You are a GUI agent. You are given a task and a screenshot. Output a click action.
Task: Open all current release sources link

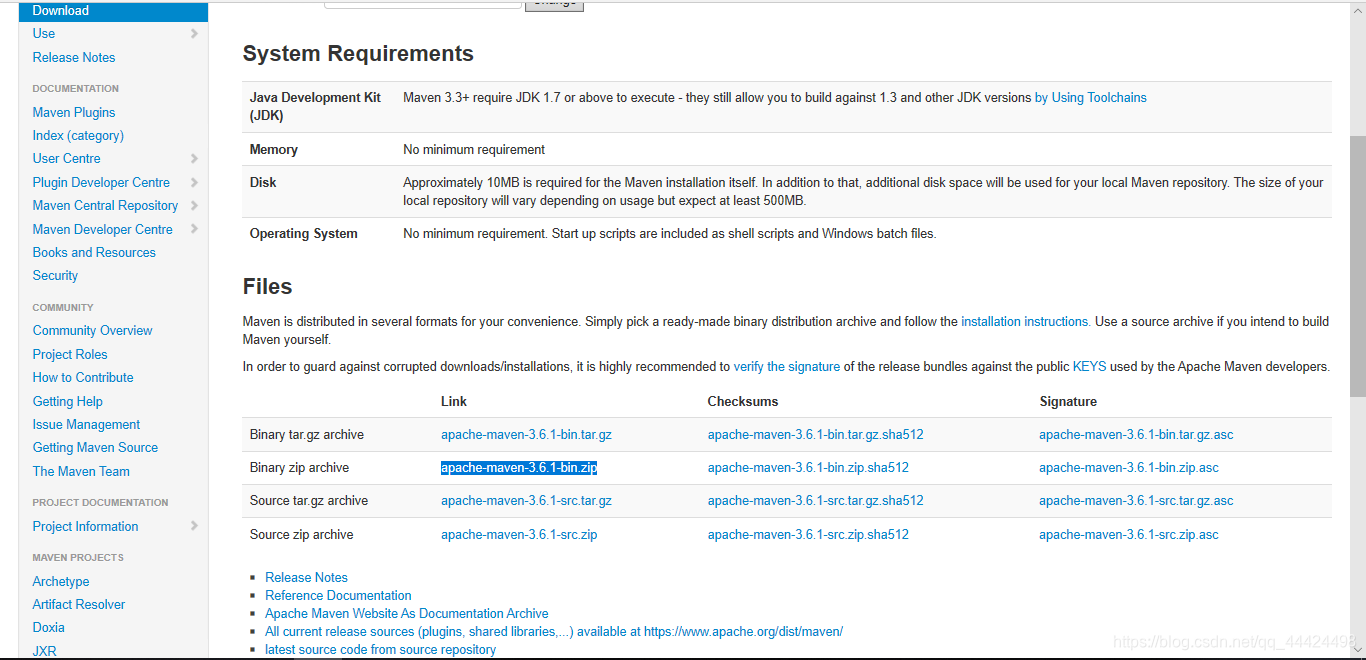click(554, 632)
